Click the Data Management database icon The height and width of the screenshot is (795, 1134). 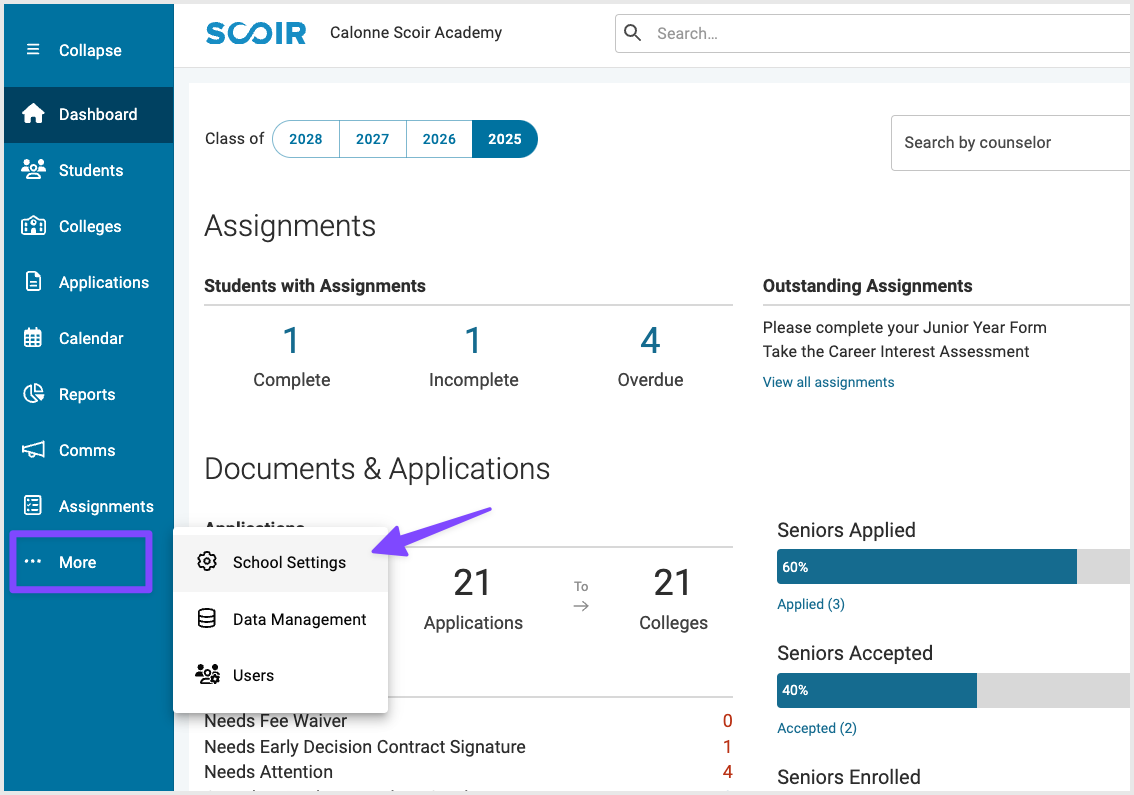click(207, 618)
